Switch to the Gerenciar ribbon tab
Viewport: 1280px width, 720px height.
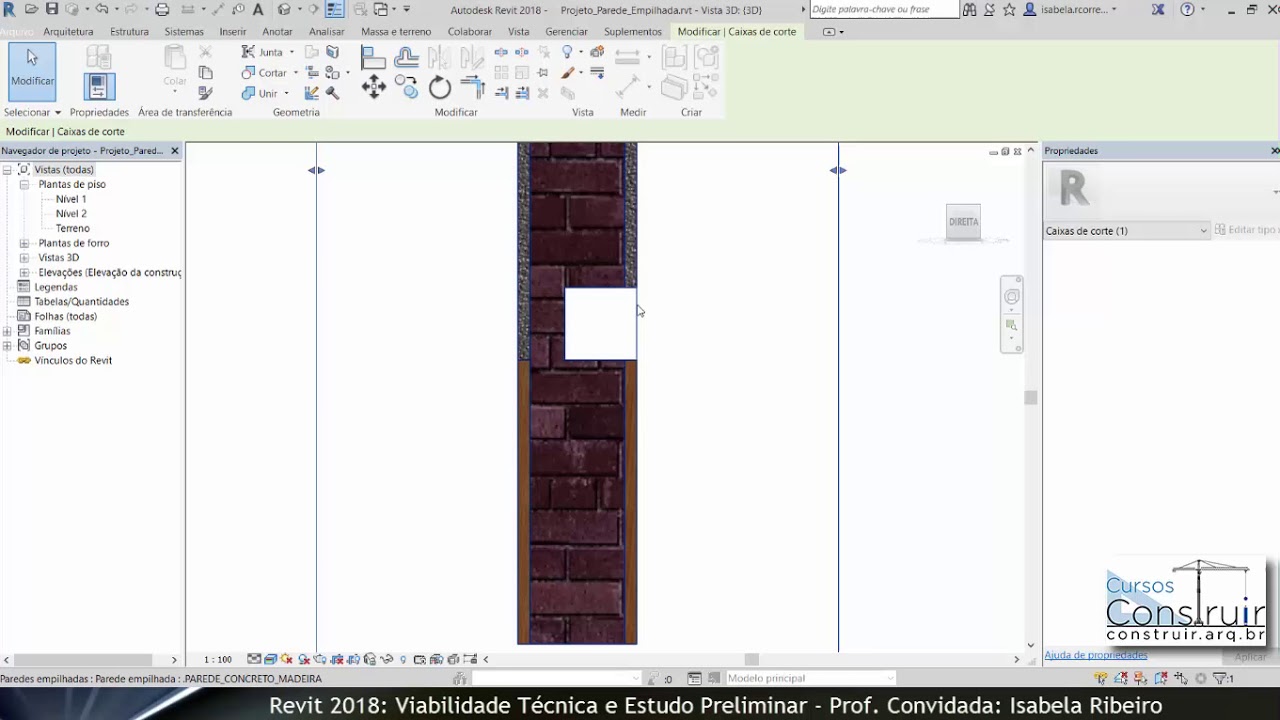566,32
